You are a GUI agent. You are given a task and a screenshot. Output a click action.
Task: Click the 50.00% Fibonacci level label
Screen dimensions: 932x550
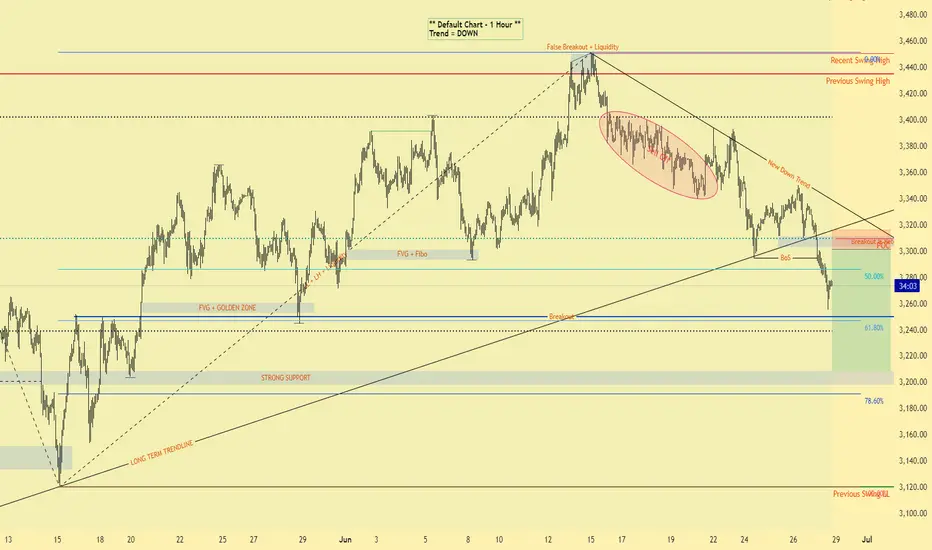pos(874,276)
